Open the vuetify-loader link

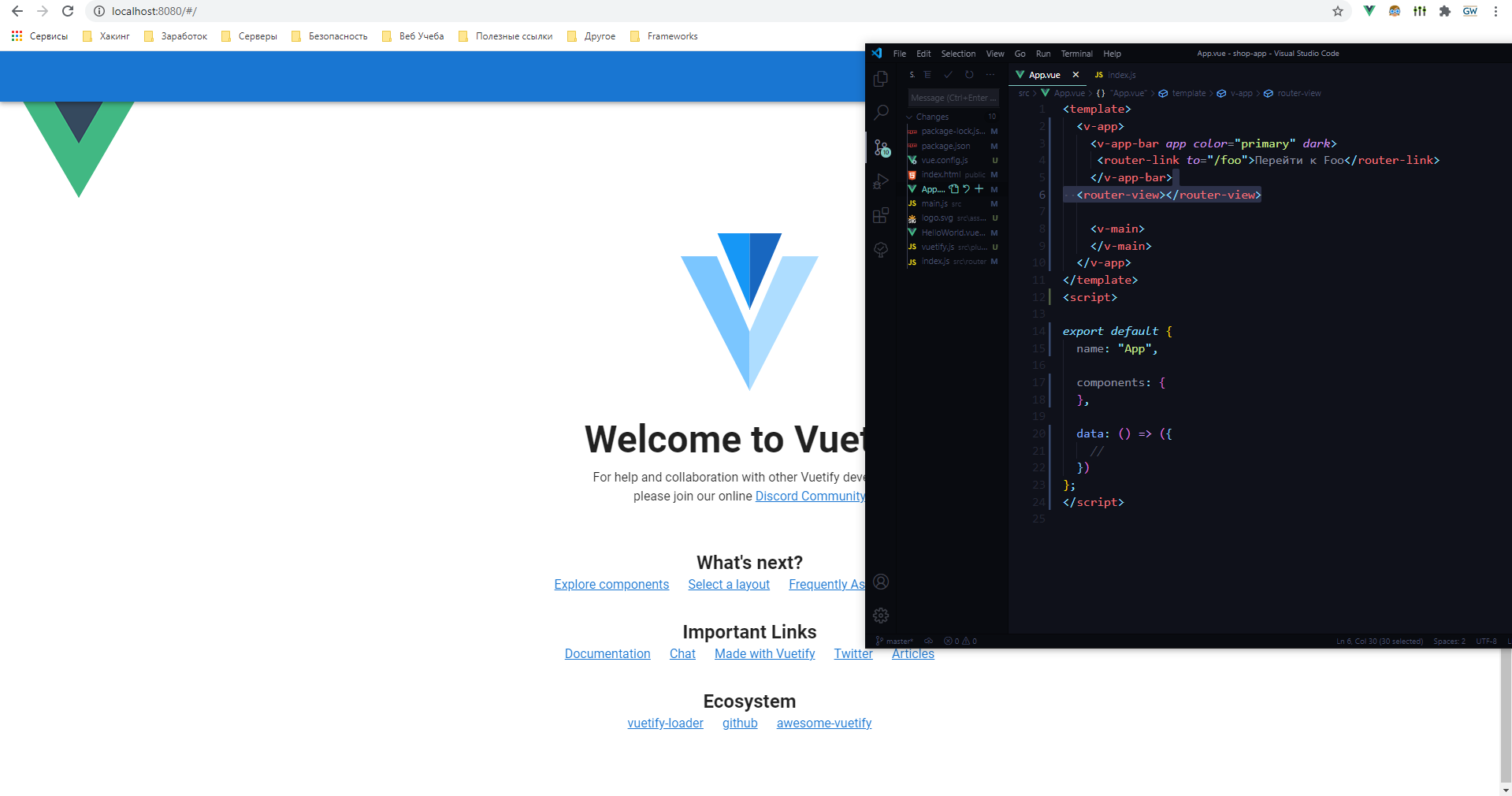point(665,723)
